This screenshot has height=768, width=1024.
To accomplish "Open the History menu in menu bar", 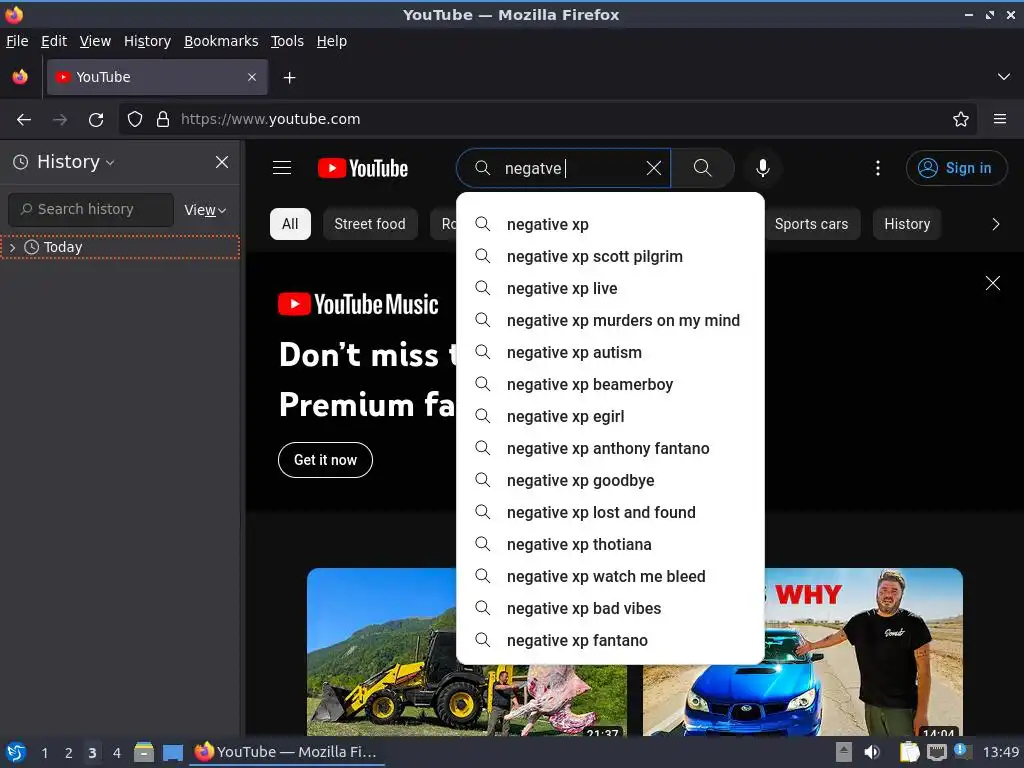I will pyautogui.click(x=147, y=41).
